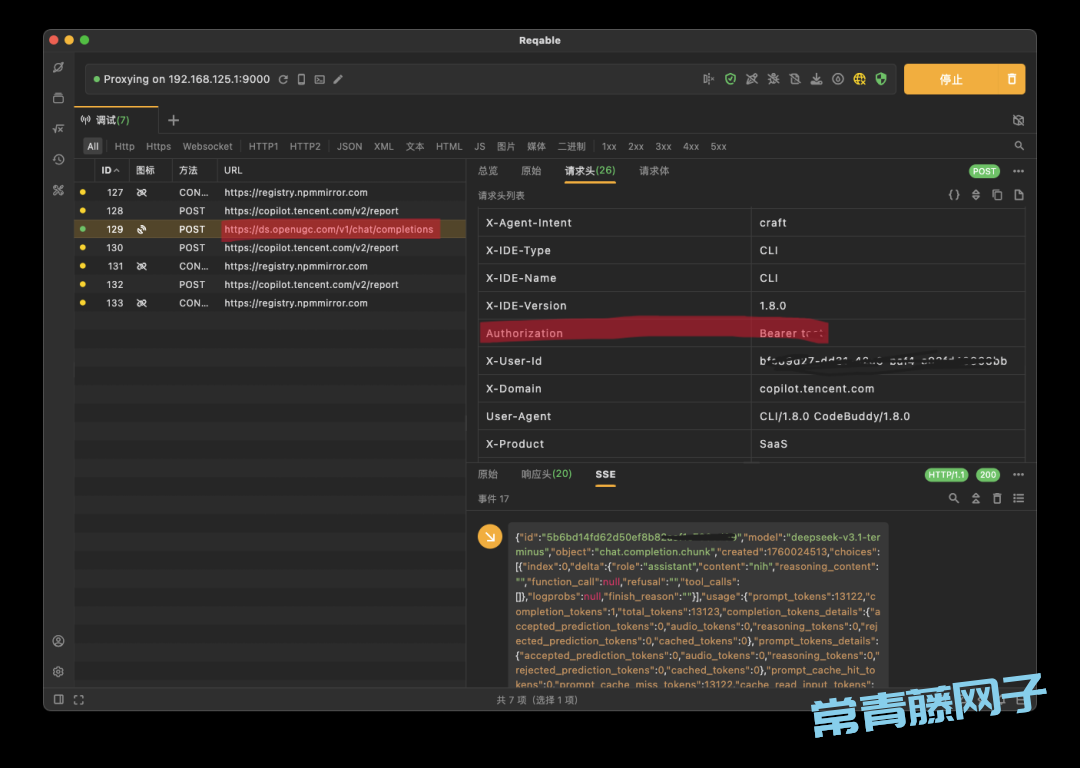Image resolution: width=1080 pixels, height=768 pixels.
Task: Delete SSE events using the trash icon
Action: click(x=997, y=498)
